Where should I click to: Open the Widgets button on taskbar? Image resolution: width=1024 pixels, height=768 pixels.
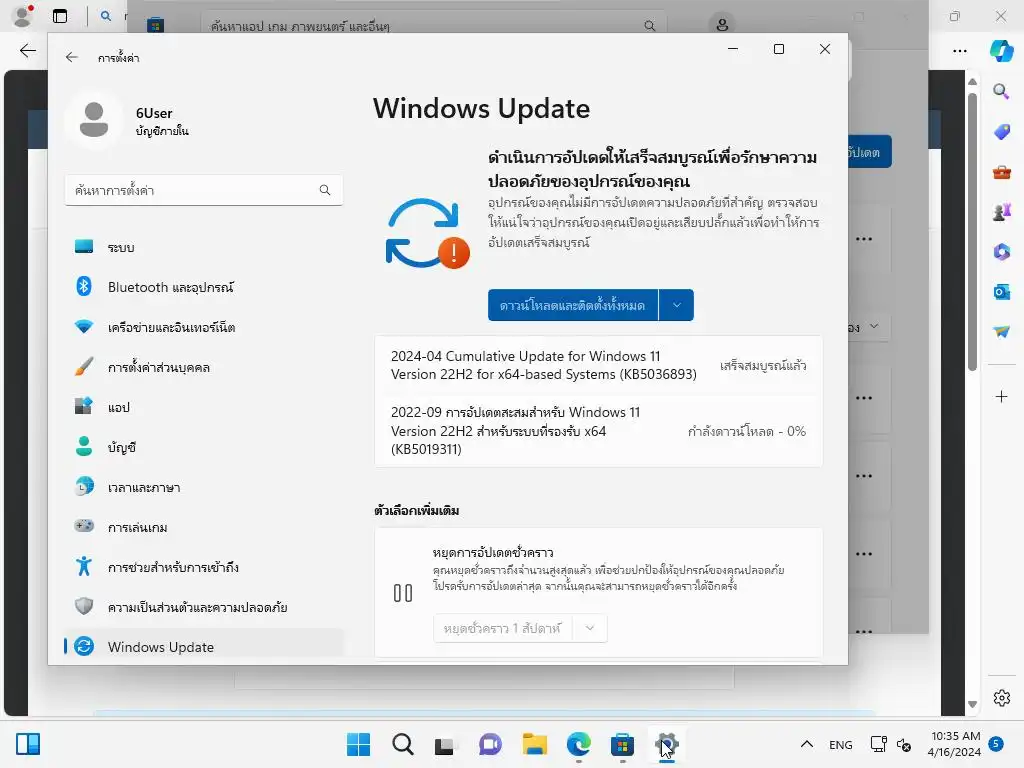click(27, 744)
